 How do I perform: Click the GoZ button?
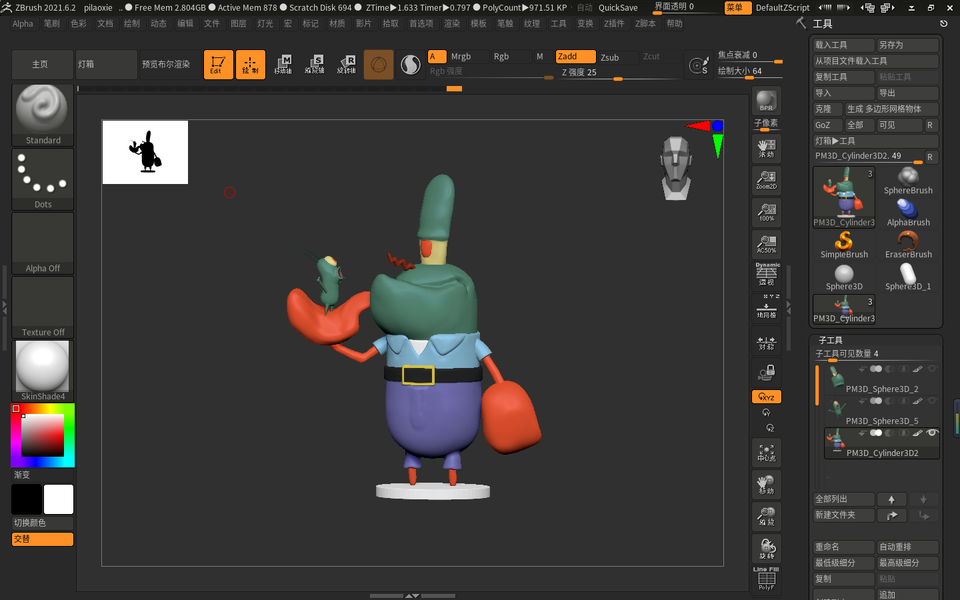point(828,125)
